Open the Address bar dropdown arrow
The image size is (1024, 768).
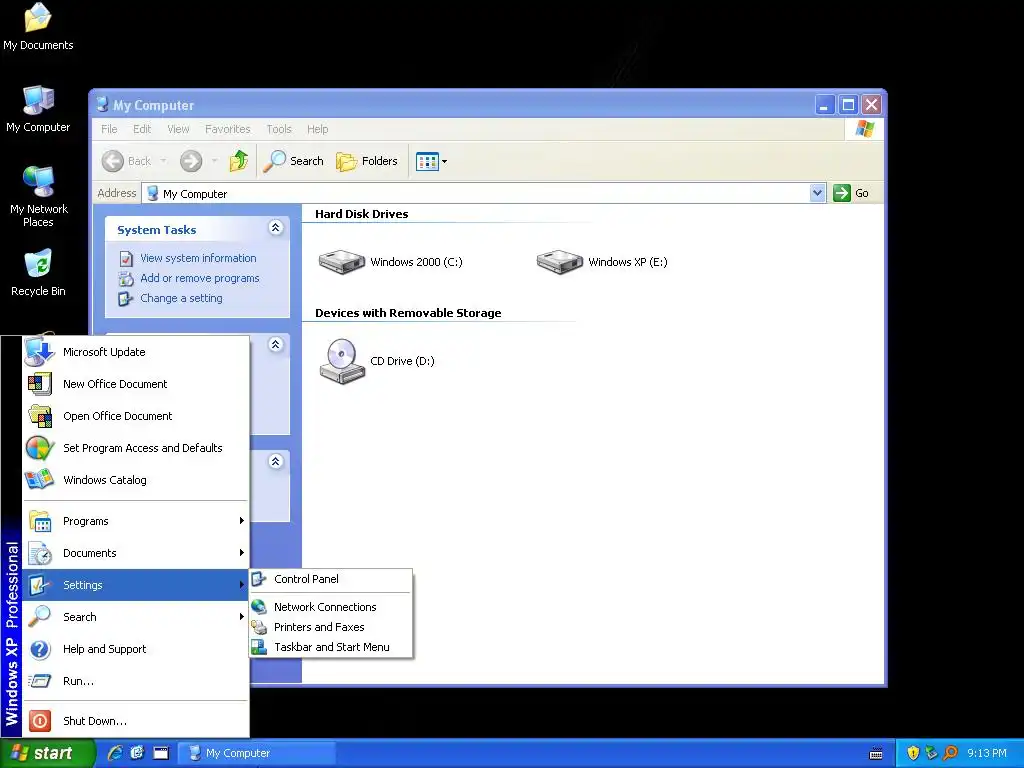point(817,193)
